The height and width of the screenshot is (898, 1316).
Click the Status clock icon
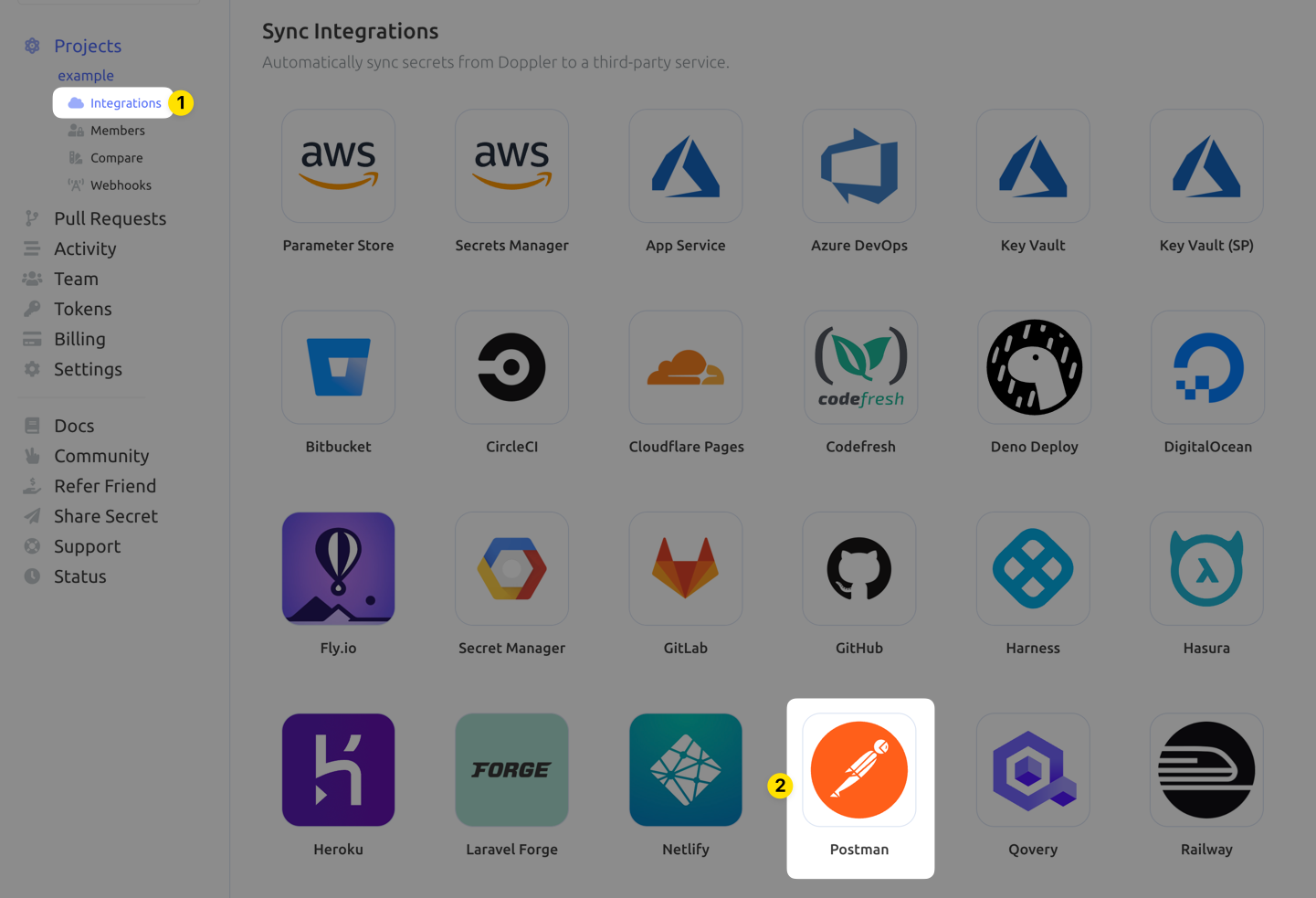pos(32,576)
